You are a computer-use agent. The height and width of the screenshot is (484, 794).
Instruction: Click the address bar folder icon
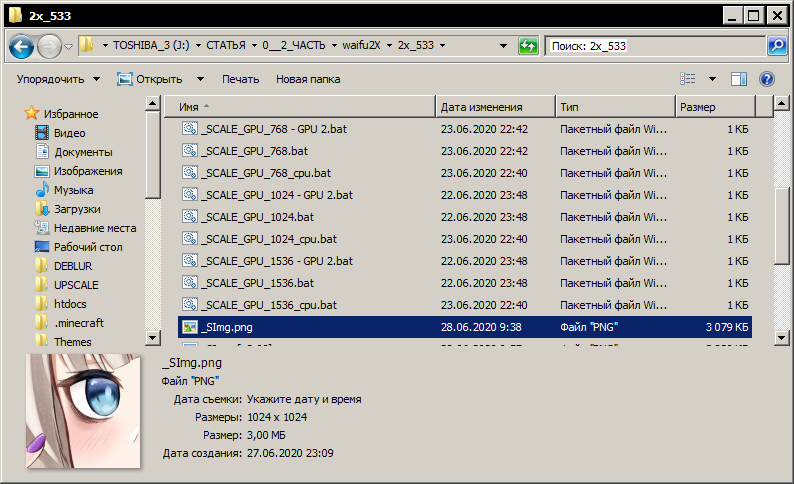click(87, 45)
